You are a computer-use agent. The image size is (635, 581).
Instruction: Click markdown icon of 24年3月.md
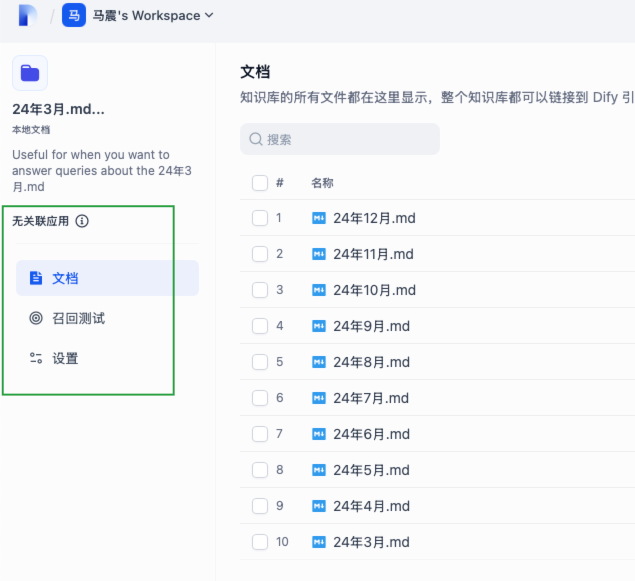coord(319,542)
